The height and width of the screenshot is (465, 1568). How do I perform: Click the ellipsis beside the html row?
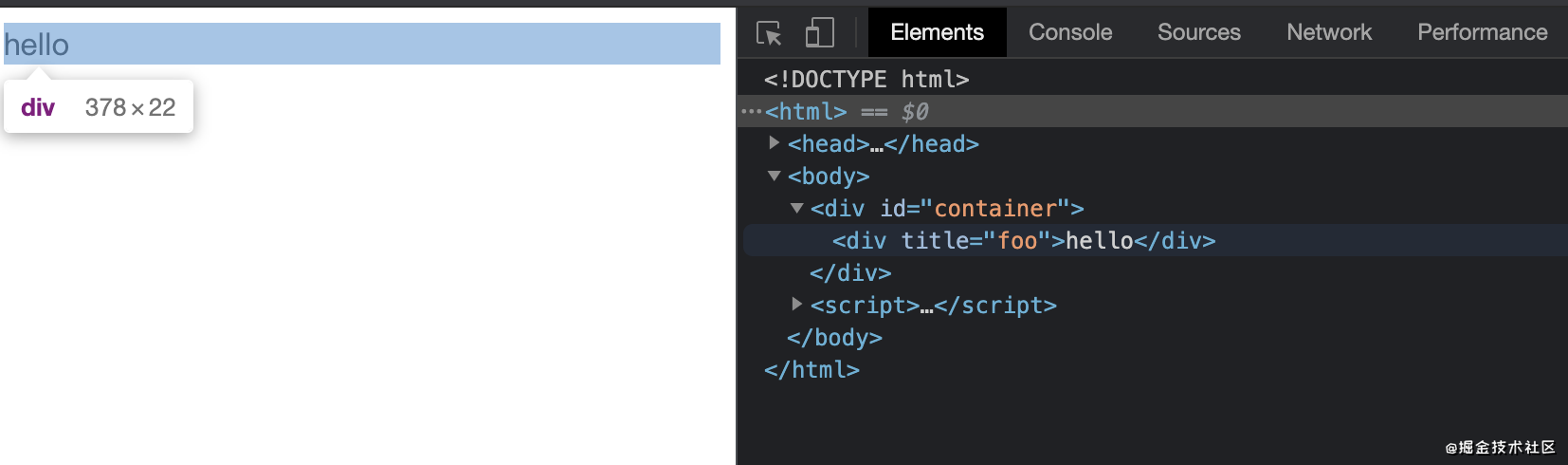pos(751,111)
